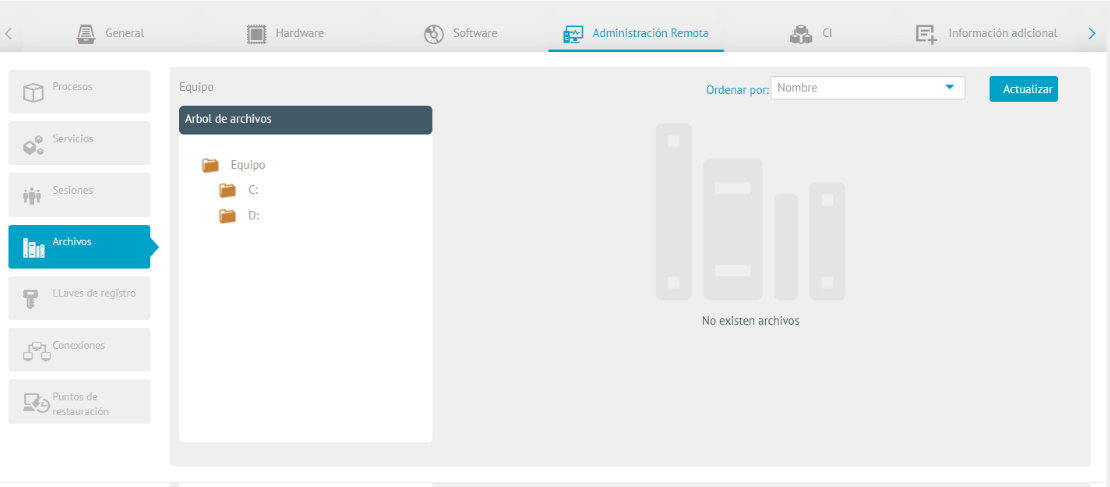Image resolution: width=1110 pixels, height=487 pixels.
Task: Click the Servicios cubes icon
Action: tap(33, 147)
